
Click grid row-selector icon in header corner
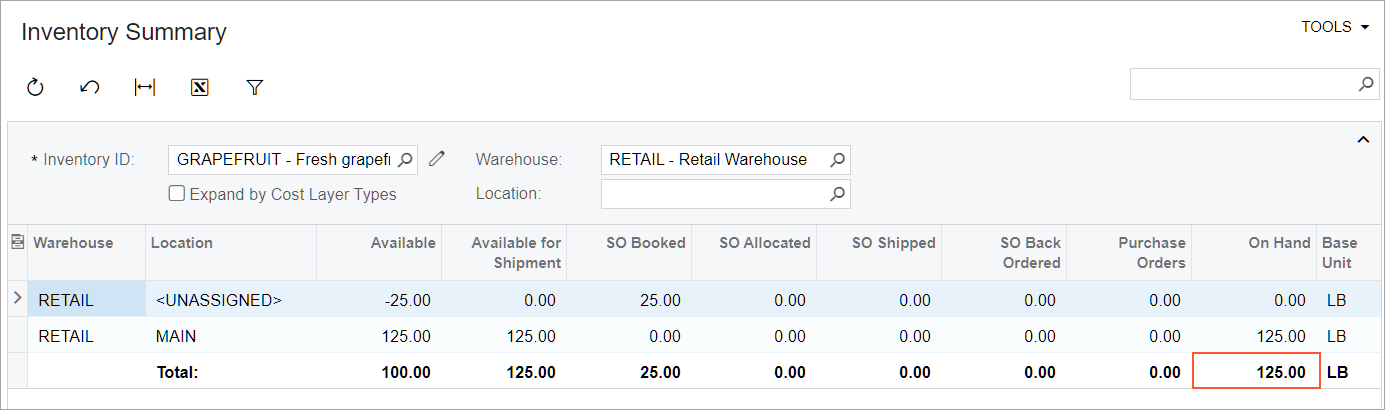pyautogui.click(x=17, y=242)
